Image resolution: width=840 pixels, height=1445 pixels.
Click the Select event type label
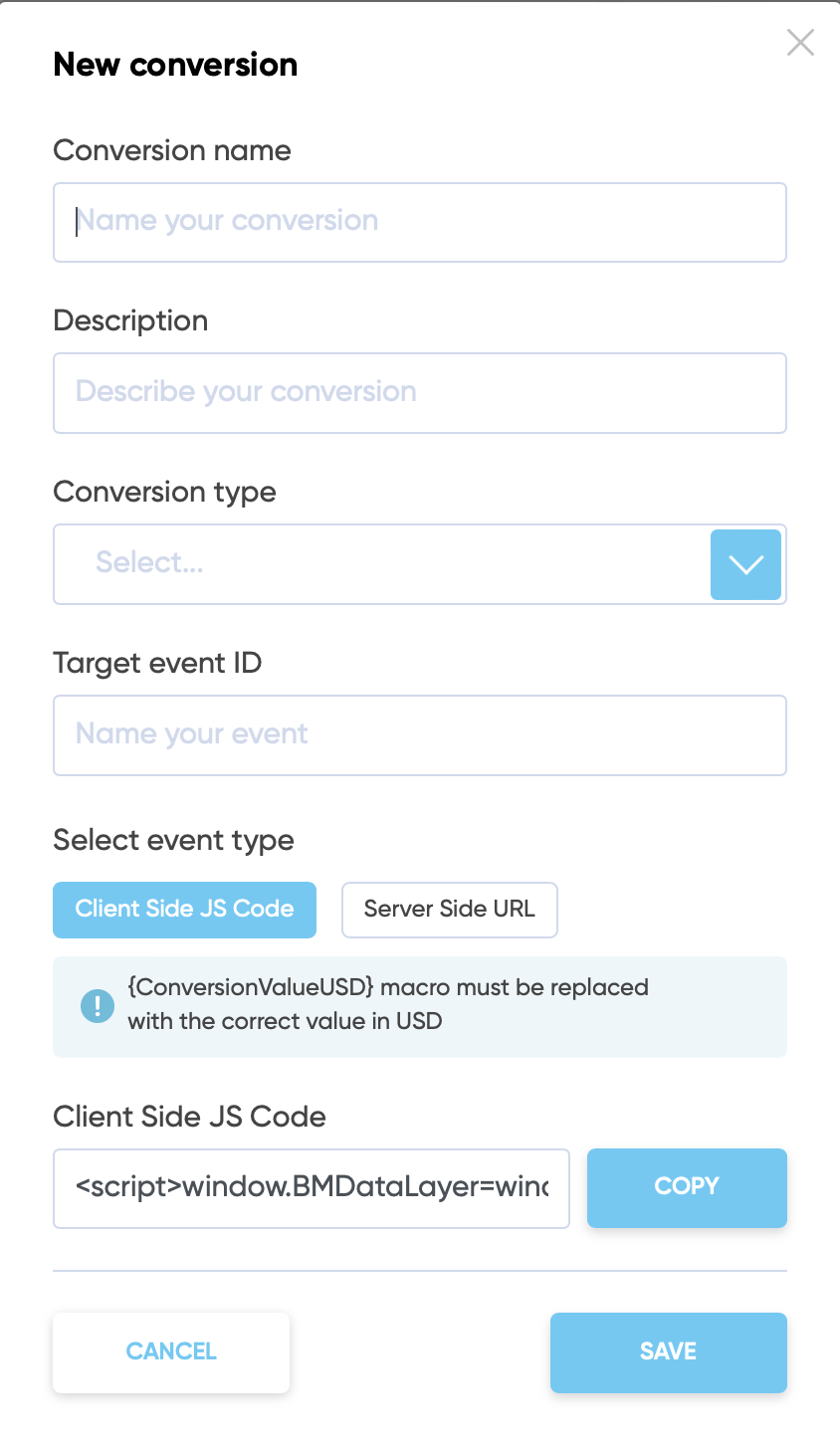(x=173, y=841)
